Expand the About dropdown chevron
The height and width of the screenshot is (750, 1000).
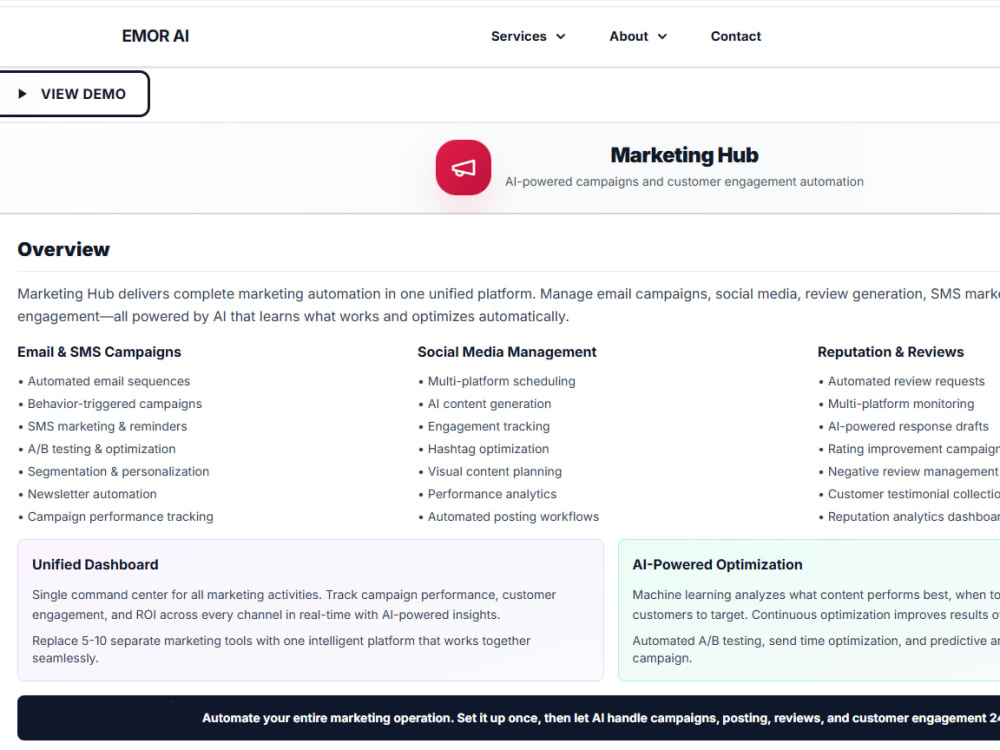click(x=662, y=36)
